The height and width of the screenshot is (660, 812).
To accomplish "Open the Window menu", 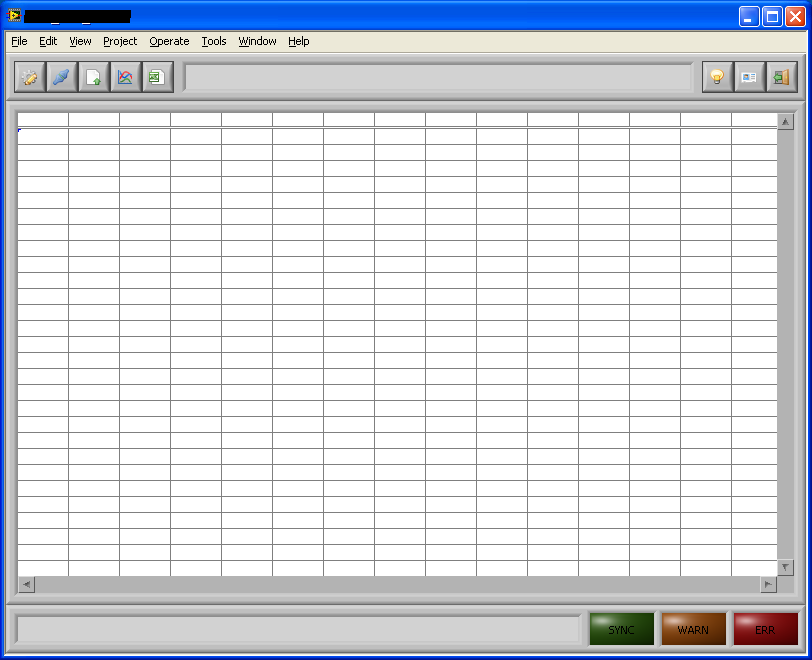I will [257, 41].
